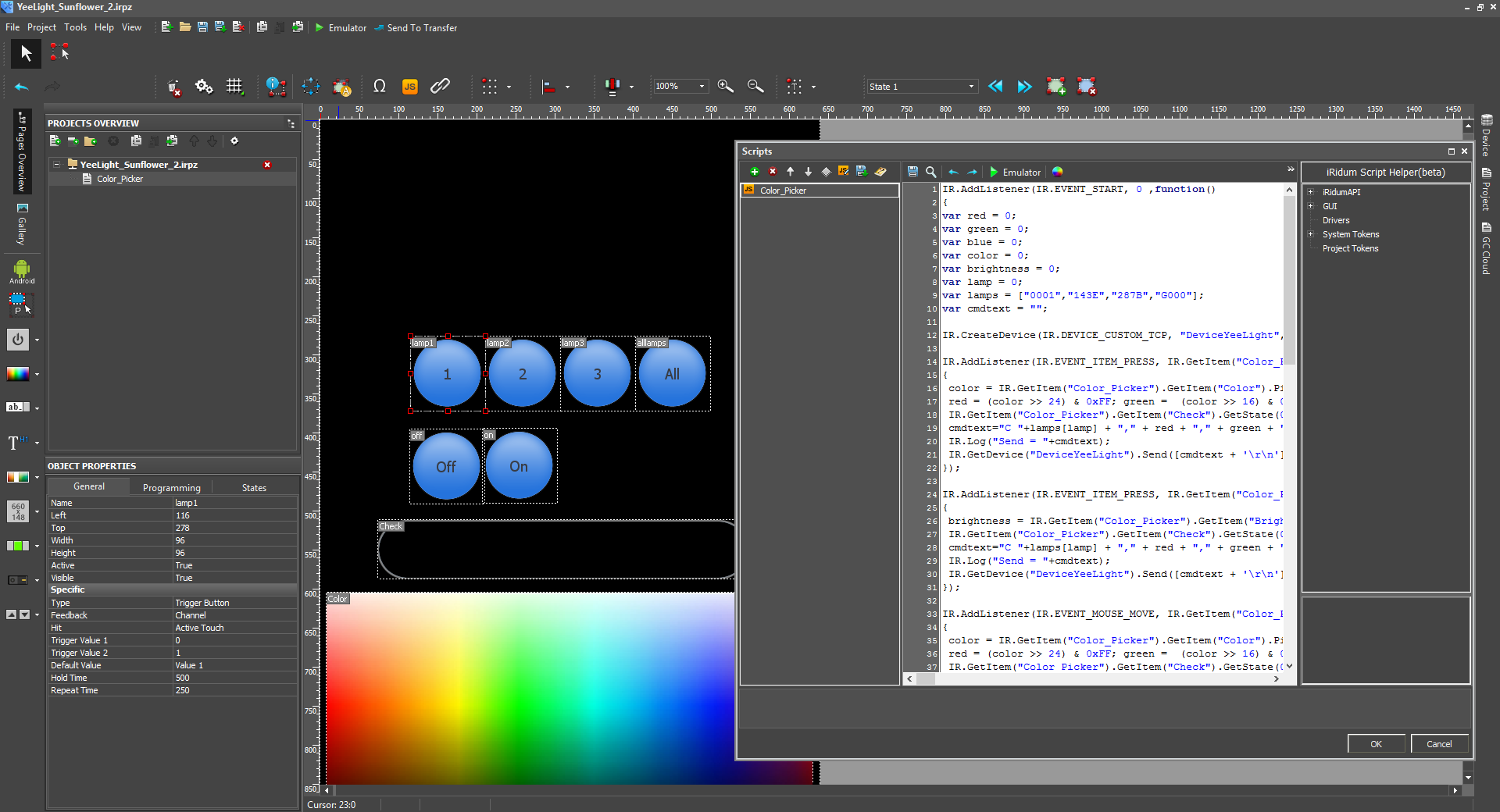Switch to the Programming tab
This screenshot has width=1500, height=812.
171,487
